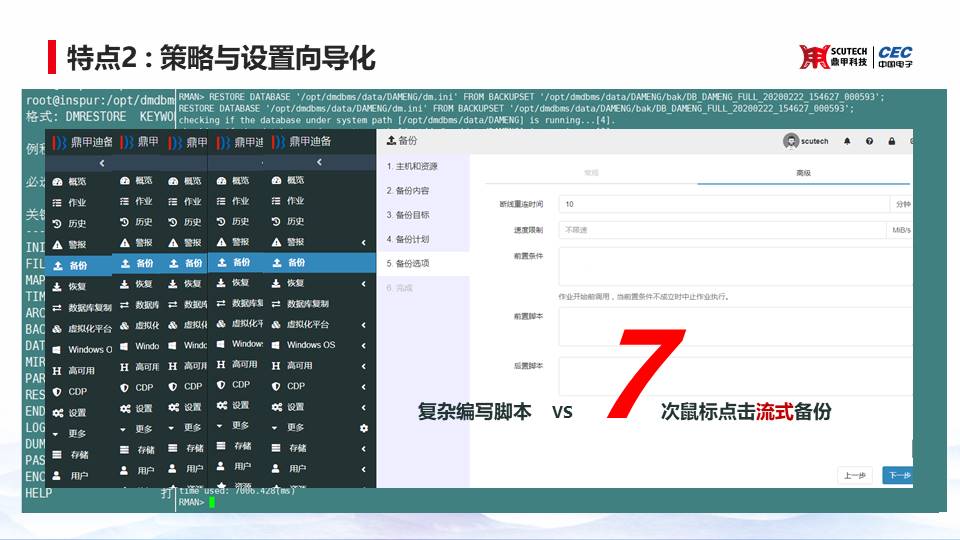Click the CDP shield icon in the rightmost sidebar

(x=277, y=386)
